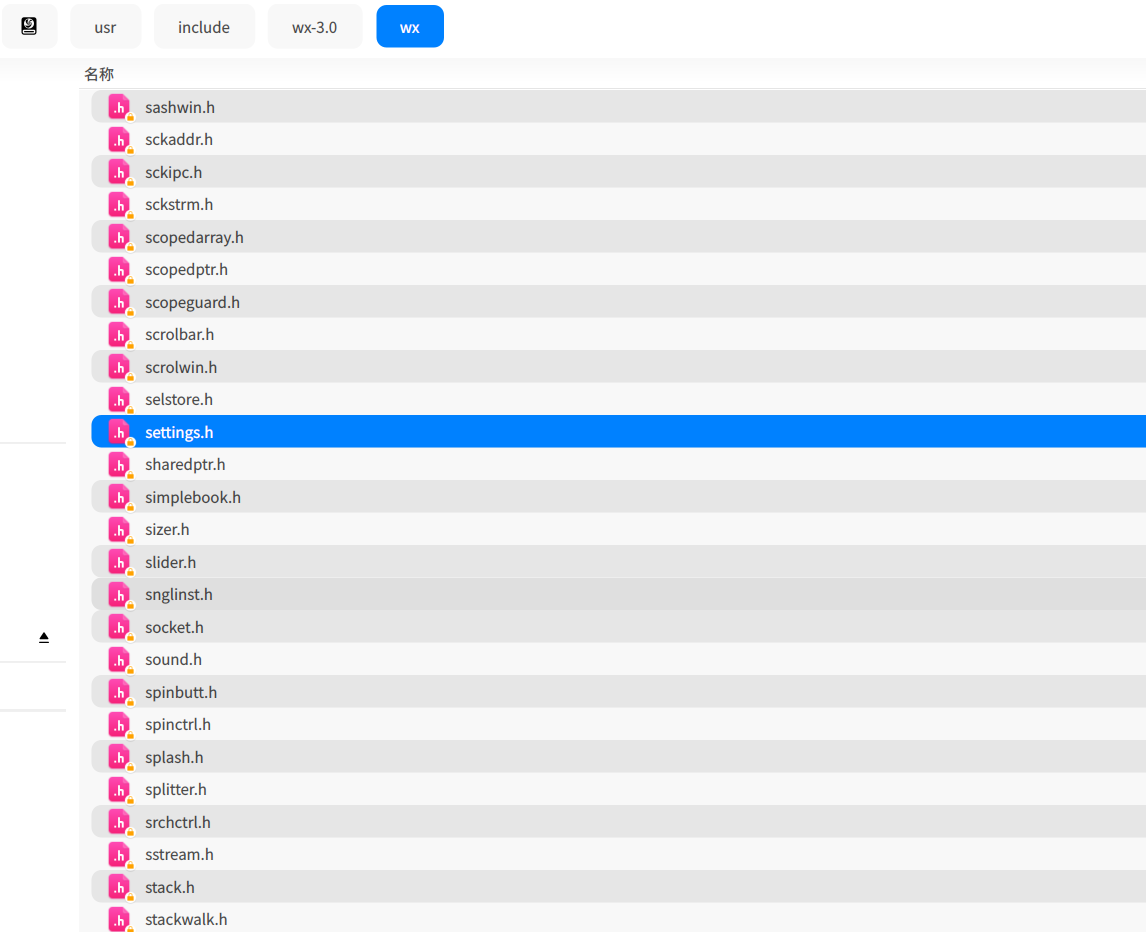Select the socket.h file name
The width and height of the screenshot is (1146, 932).
click(175, 628)
